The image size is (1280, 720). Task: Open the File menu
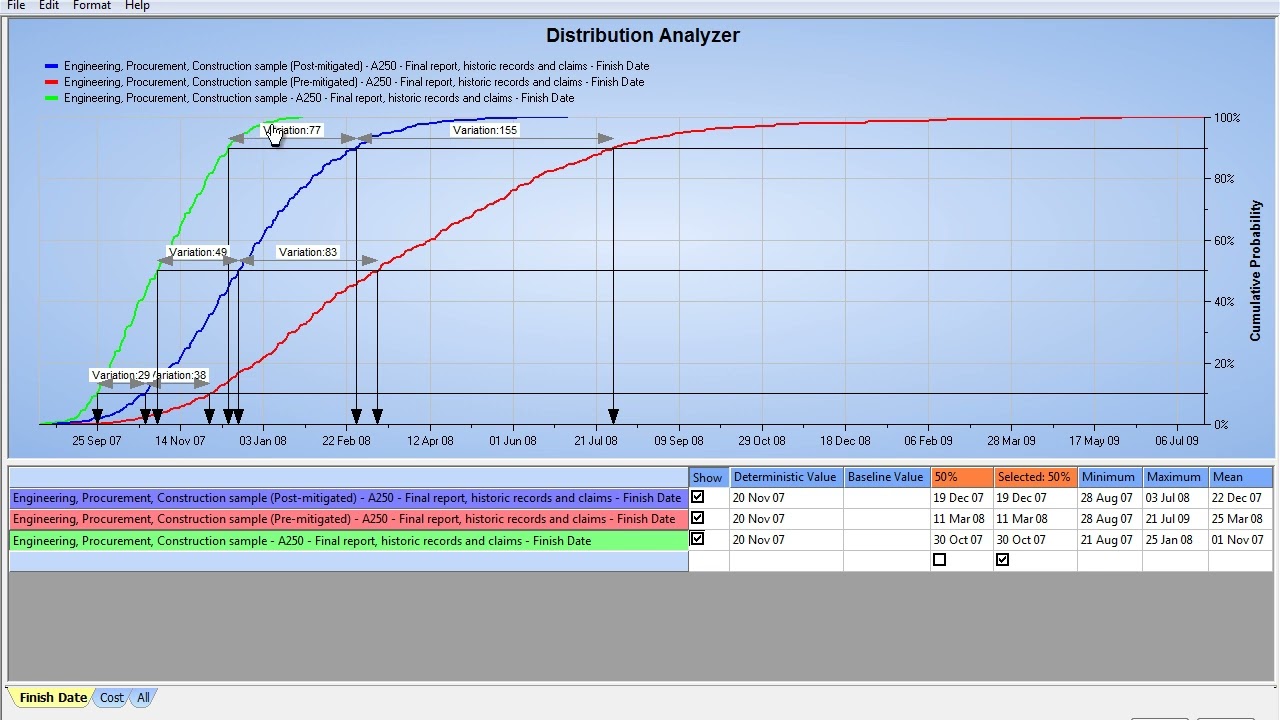coord(16,5)
